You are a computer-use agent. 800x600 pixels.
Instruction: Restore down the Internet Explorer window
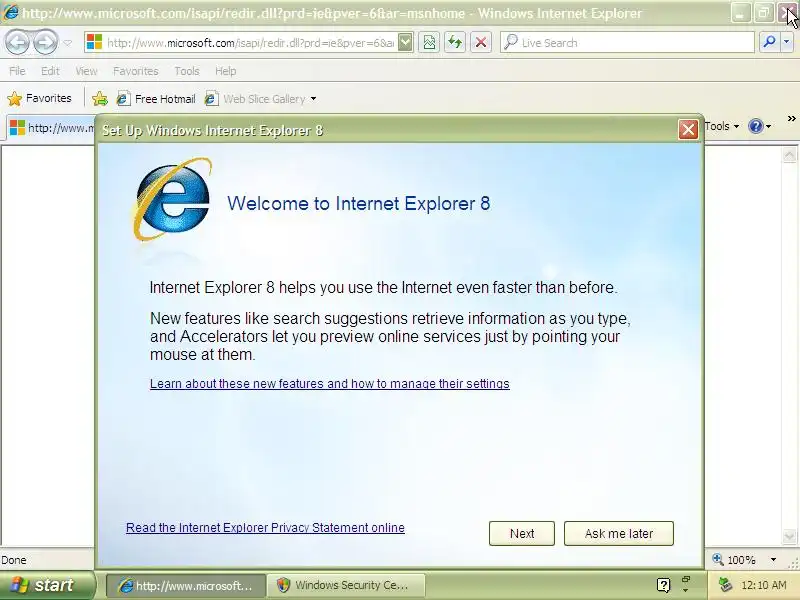pyautogui.click(x=763, y=13)
